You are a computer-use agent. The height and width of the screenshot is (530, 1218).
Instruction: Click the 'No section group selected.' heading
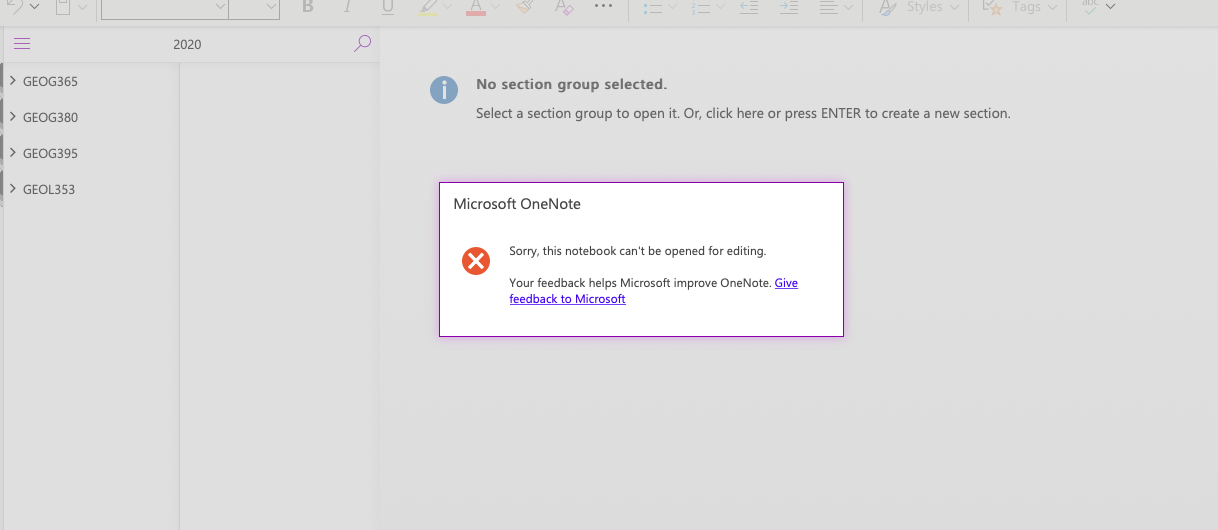[x=571, y=84]
